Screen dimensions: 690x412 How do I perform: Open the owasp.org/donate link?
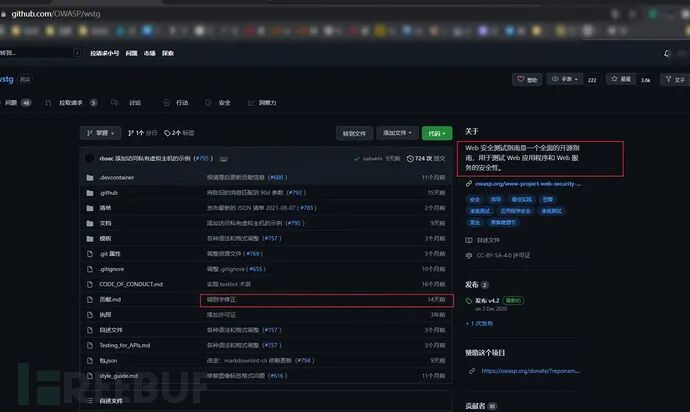530,371
